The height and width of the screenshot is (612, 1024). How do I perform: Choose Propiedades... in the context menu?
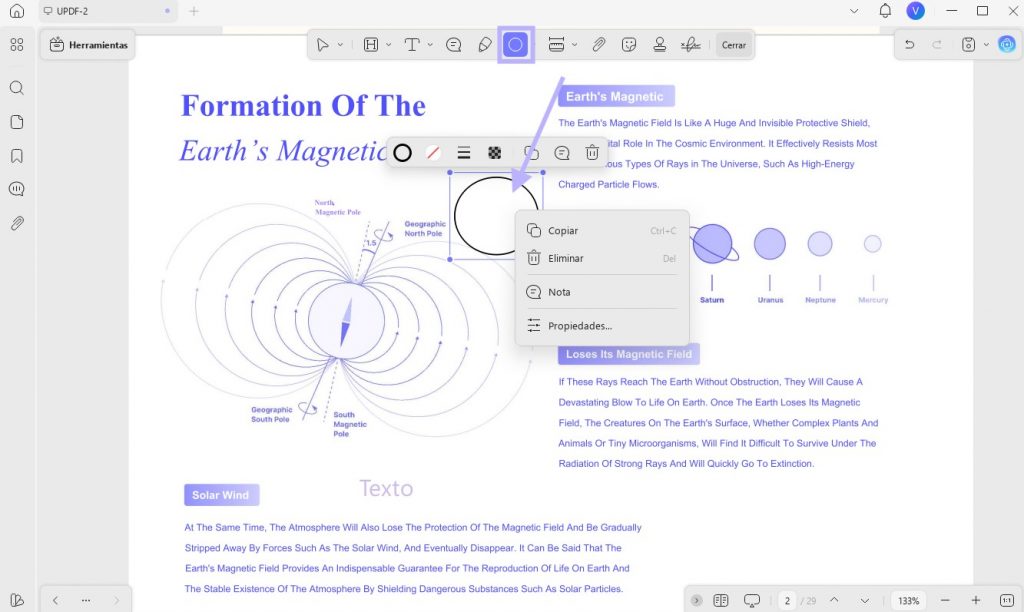601,325
